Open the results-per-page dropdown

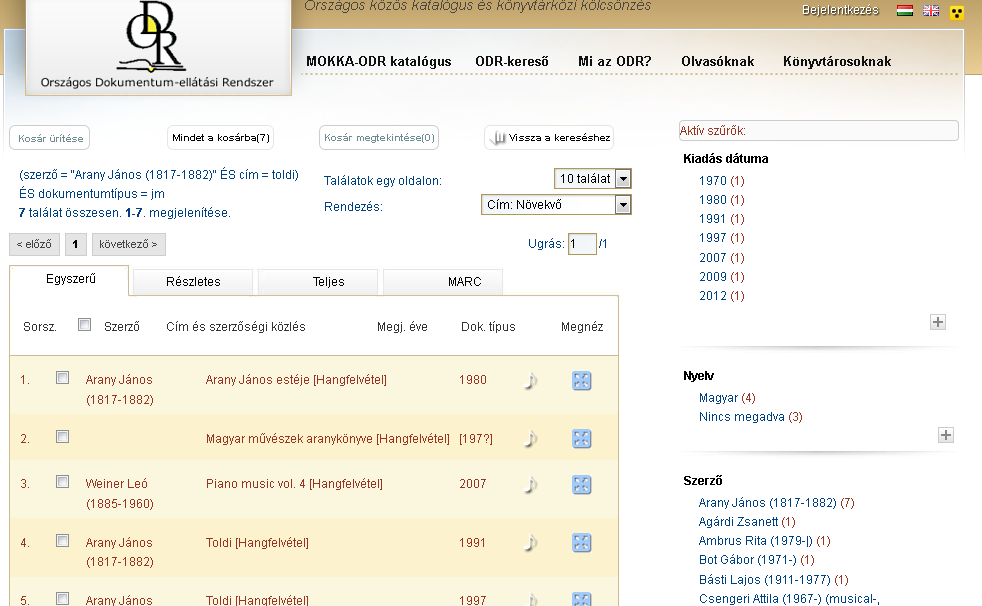tap(623, 179)
